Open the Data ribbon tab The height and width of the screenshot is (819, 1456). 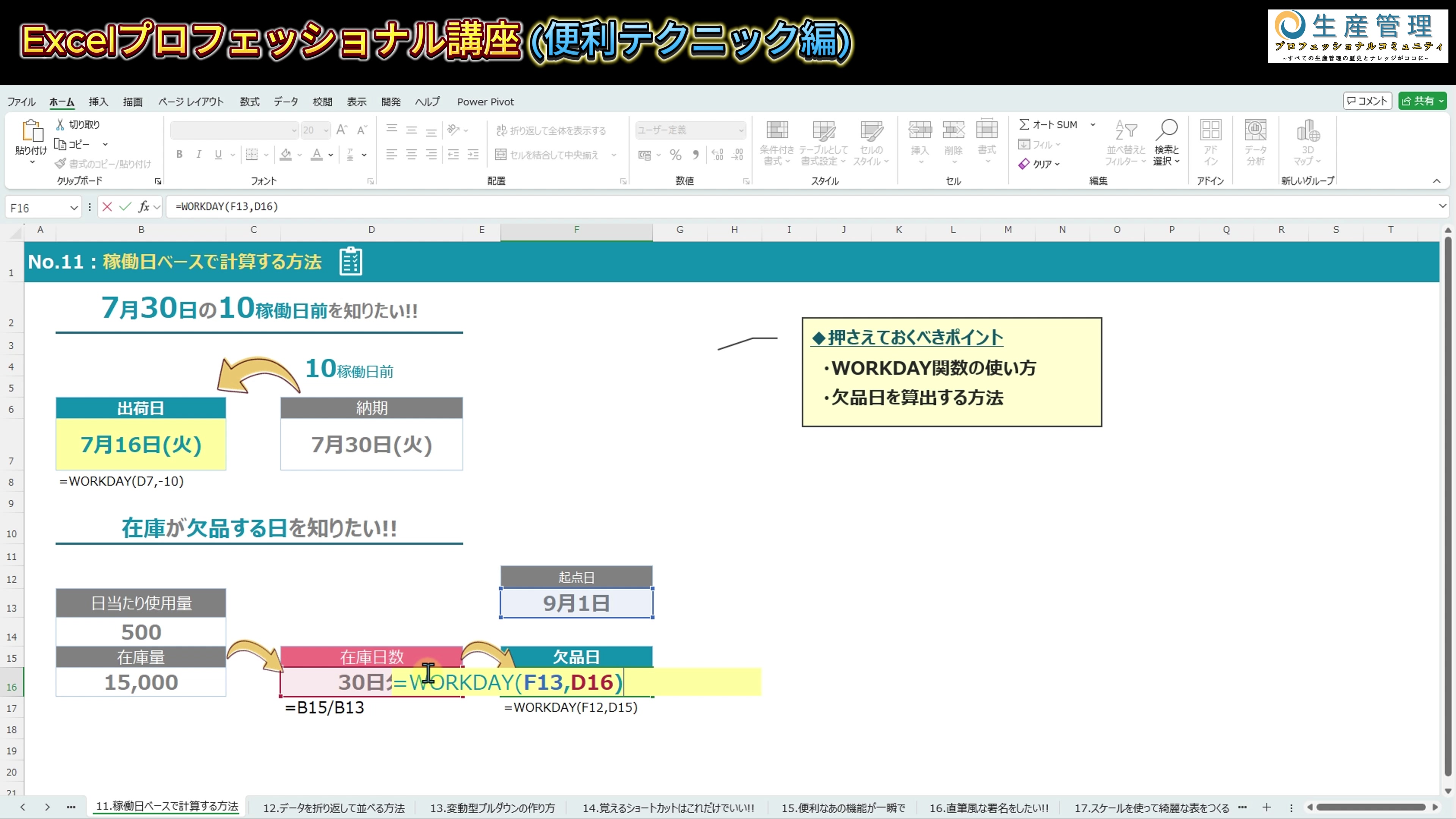click(286, 102)
